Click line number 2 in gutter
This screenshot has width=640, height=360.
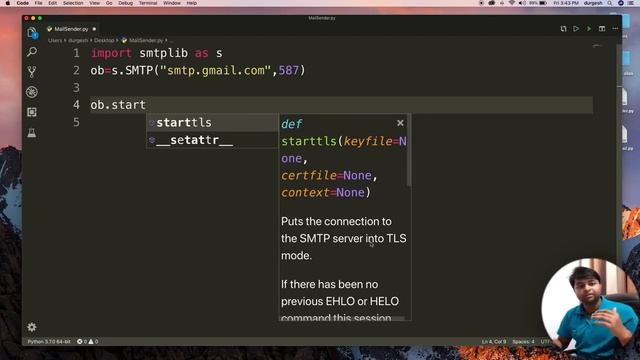point(76,70)
